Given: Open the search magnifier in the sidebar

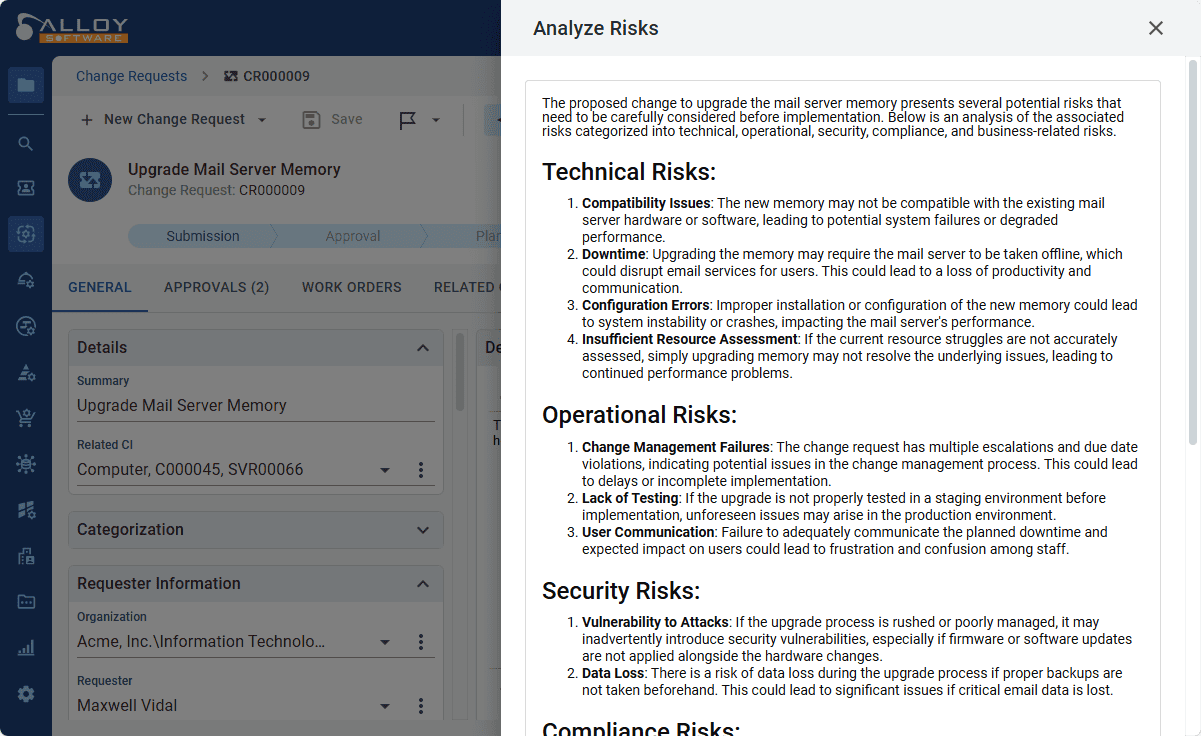Looking at the screenshot, I should point(26,144).
